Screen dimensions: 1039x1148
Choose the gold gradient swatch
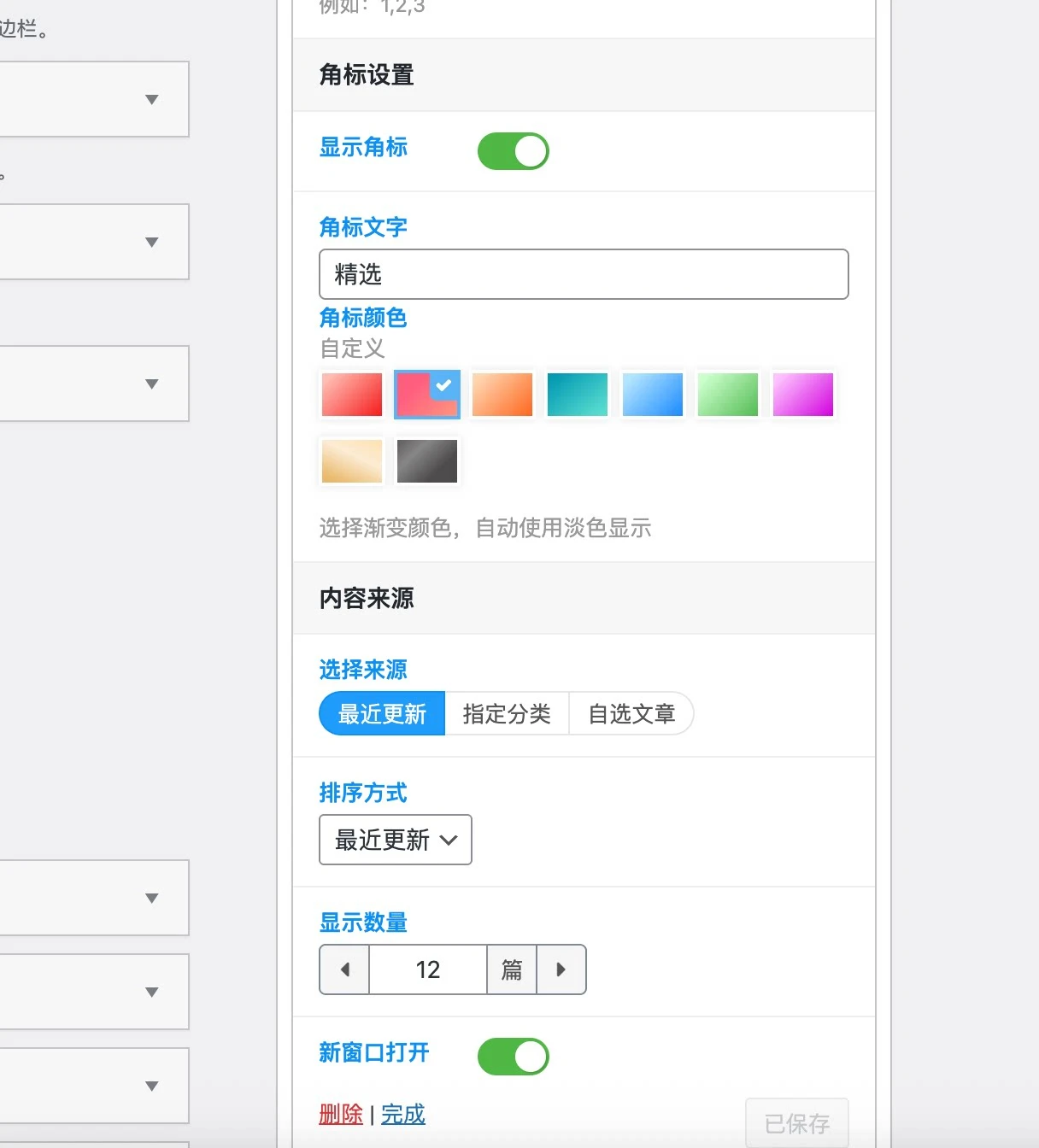[351, 461]
